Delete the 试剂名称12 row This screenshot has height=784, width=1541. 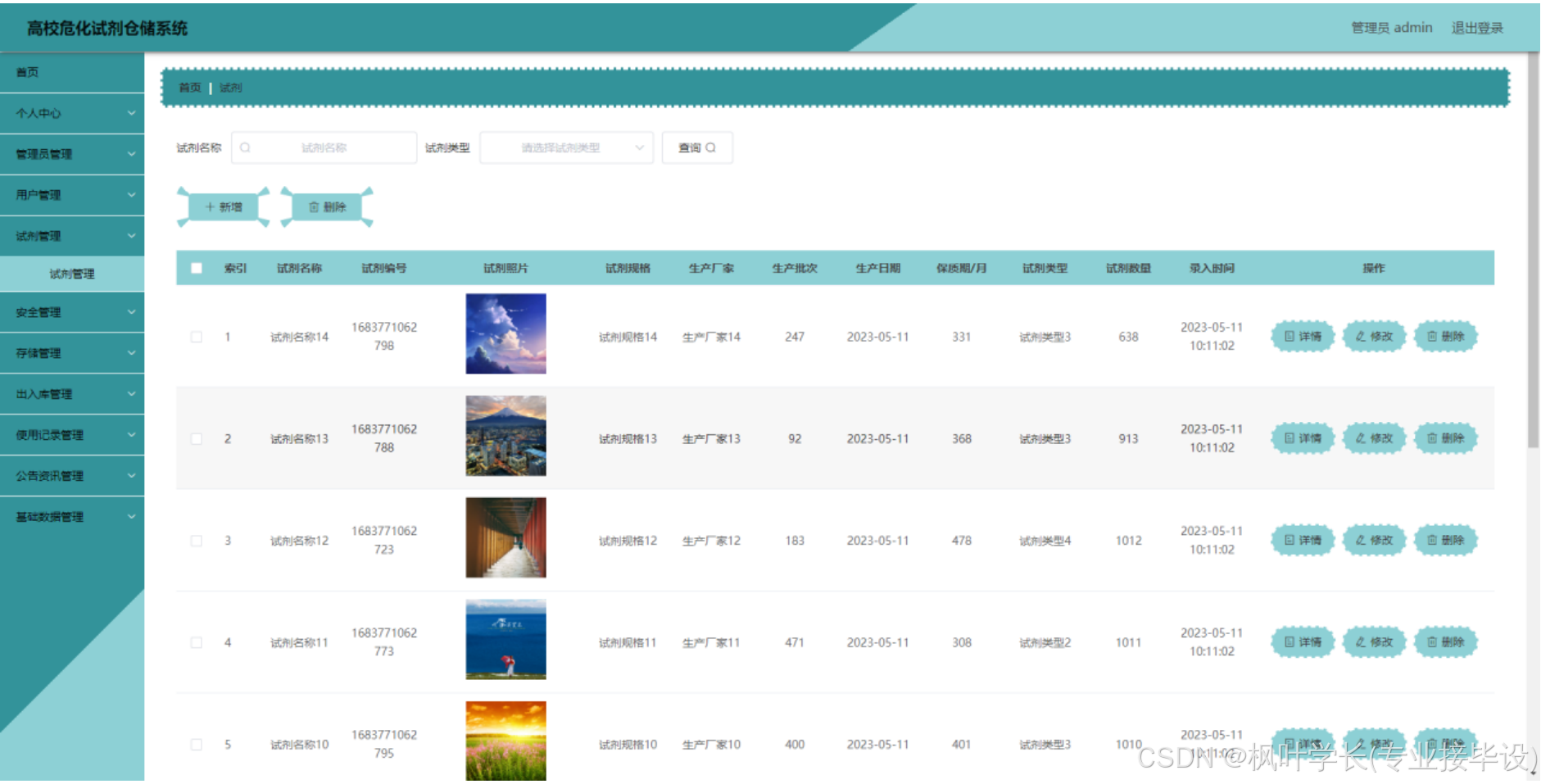tap(1445, 540)
